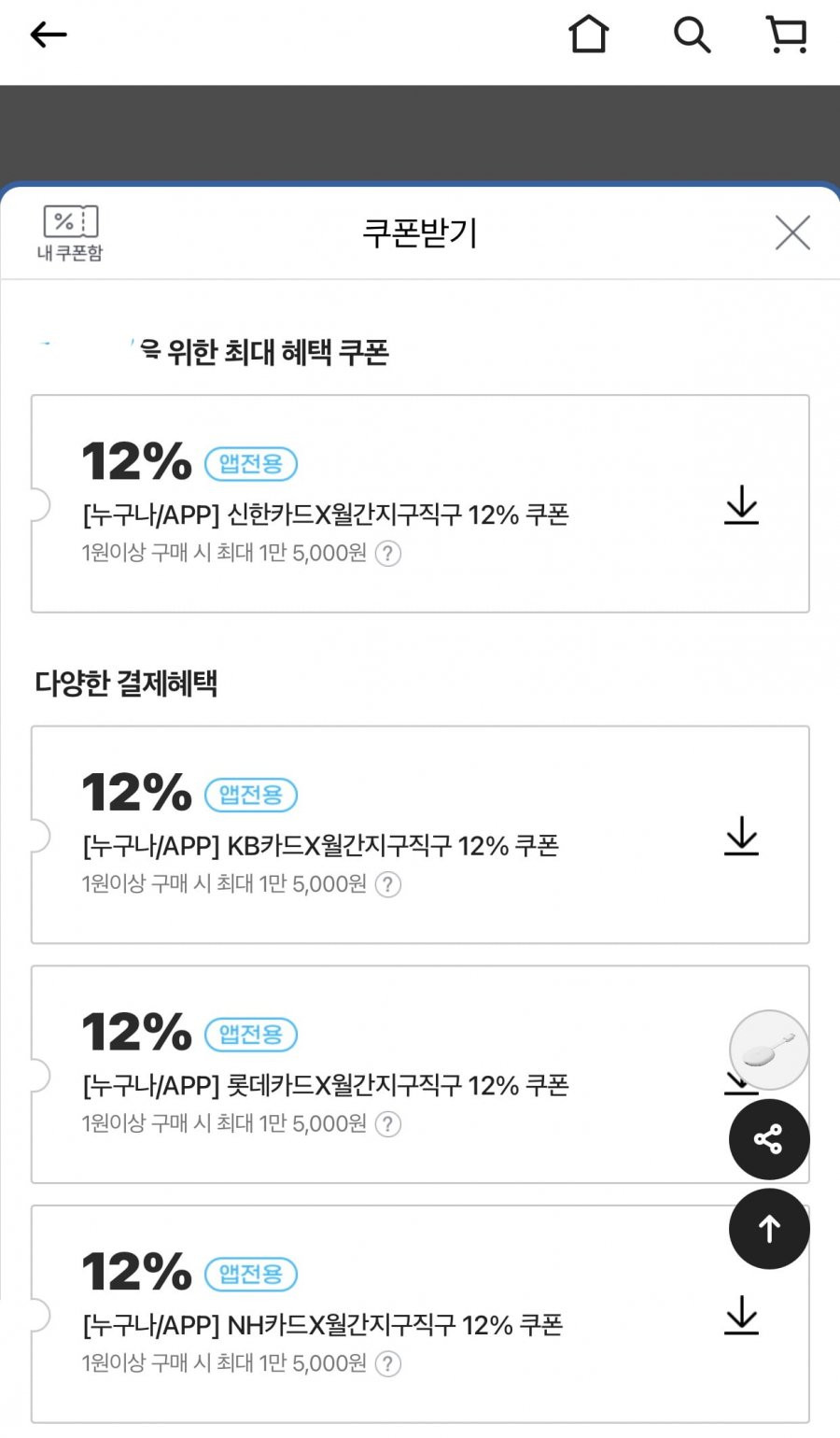
Task: Close the 쿠폰받기 panel
Action: point(792,233)
